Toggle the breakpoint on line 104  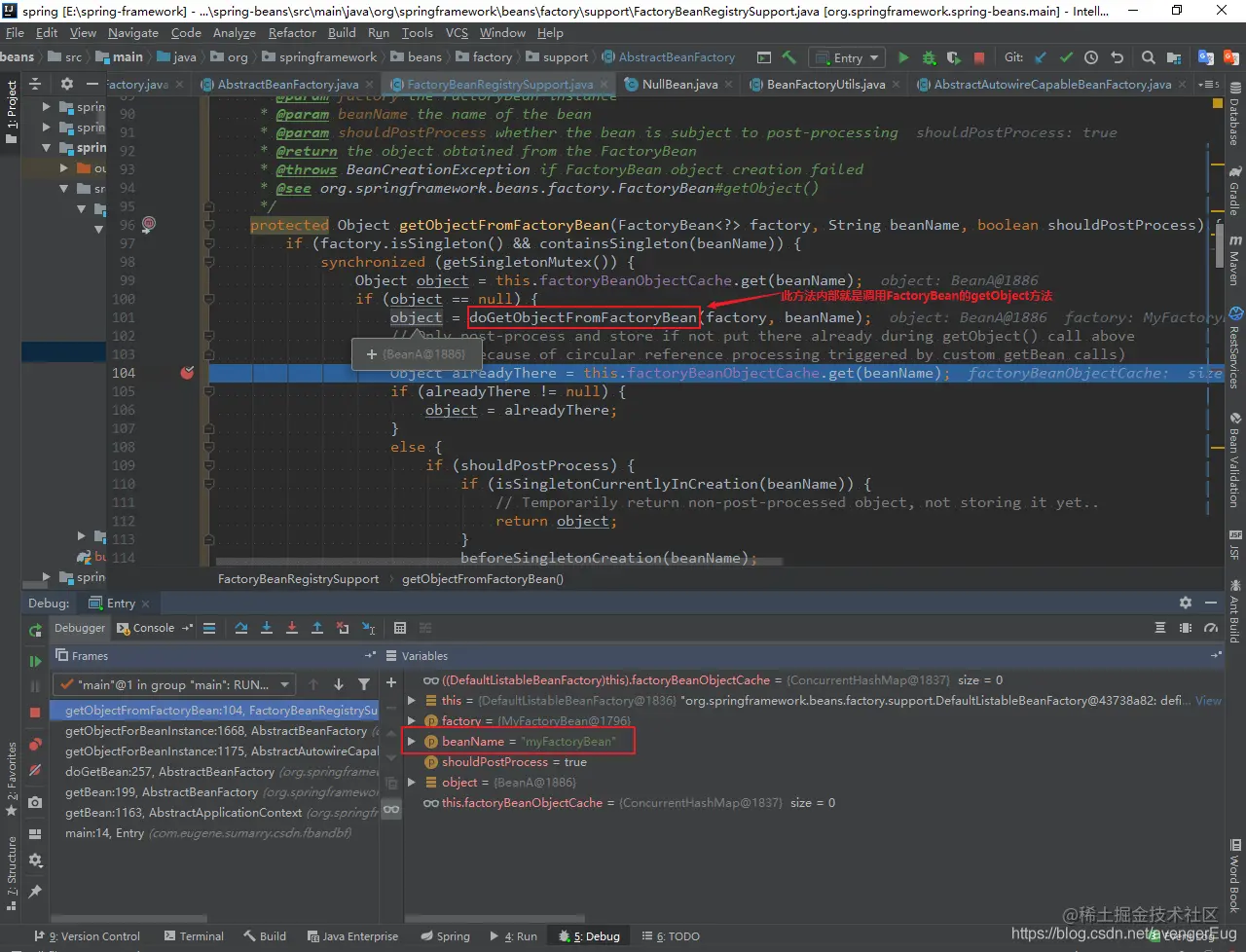pyautogui.click(x=187, y=373)
